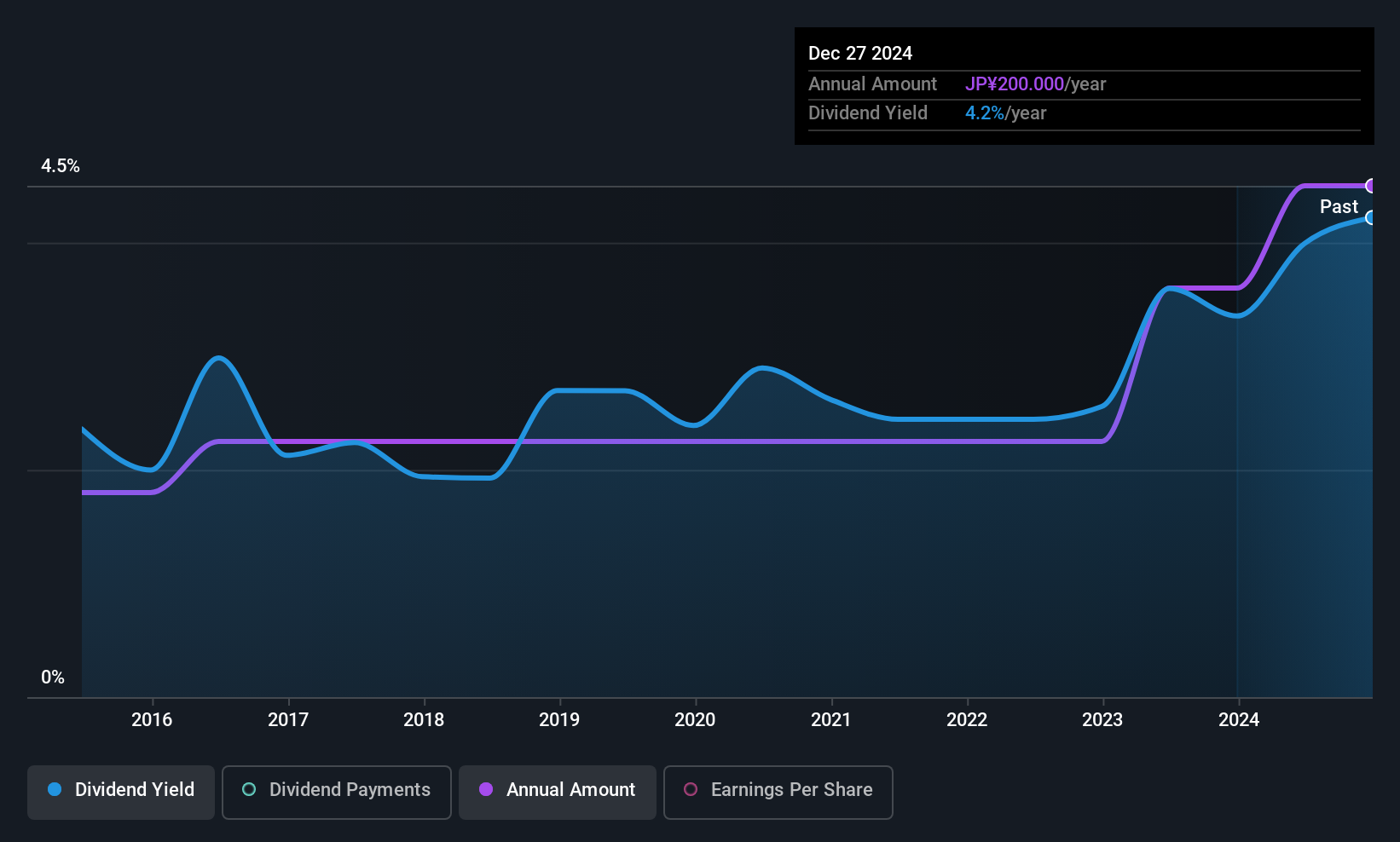
Task: Toggle the Annual Amount series
Action: coord(558,792)
